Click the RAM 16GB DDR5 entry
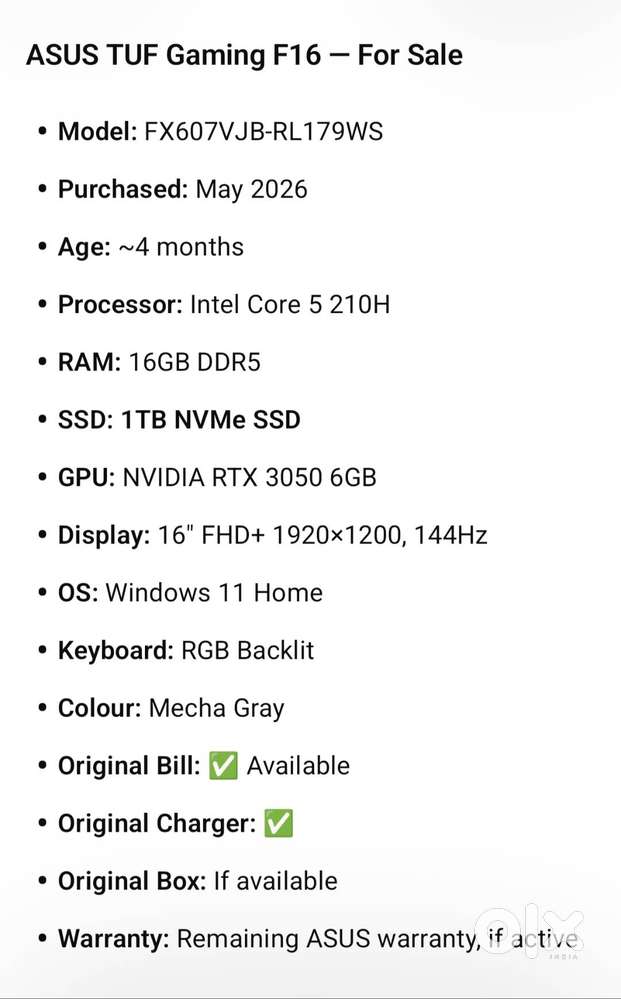 pos(159,362)
